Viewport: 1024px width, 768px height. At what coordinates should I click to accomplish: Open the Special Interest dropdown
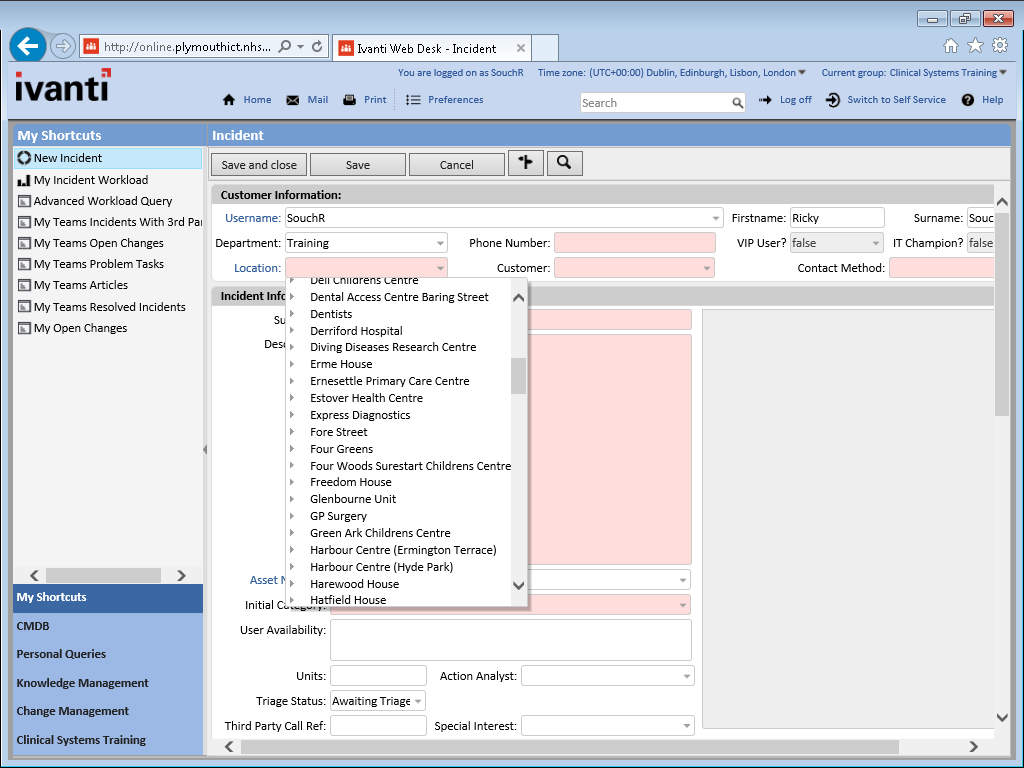[686, 726]
